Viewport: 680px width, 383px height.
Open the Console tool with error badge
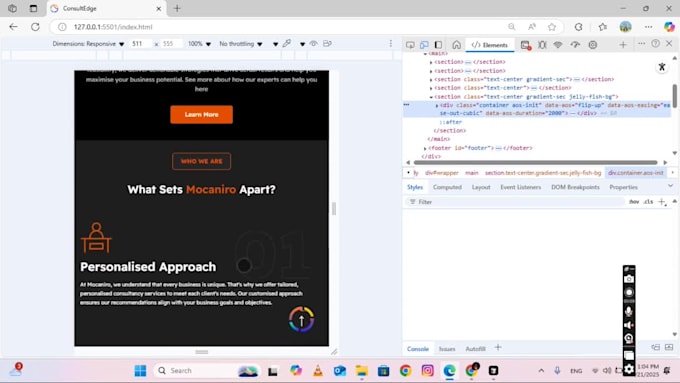[x=526, y=45]
